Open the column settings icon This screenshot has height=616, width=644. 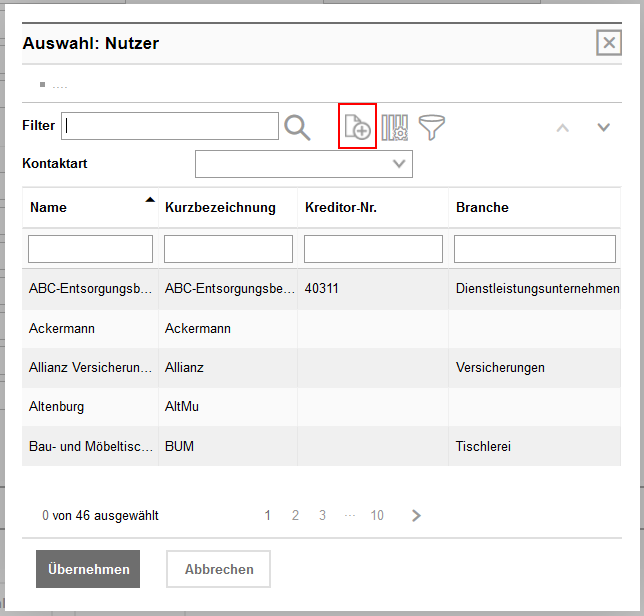point(395,127)
